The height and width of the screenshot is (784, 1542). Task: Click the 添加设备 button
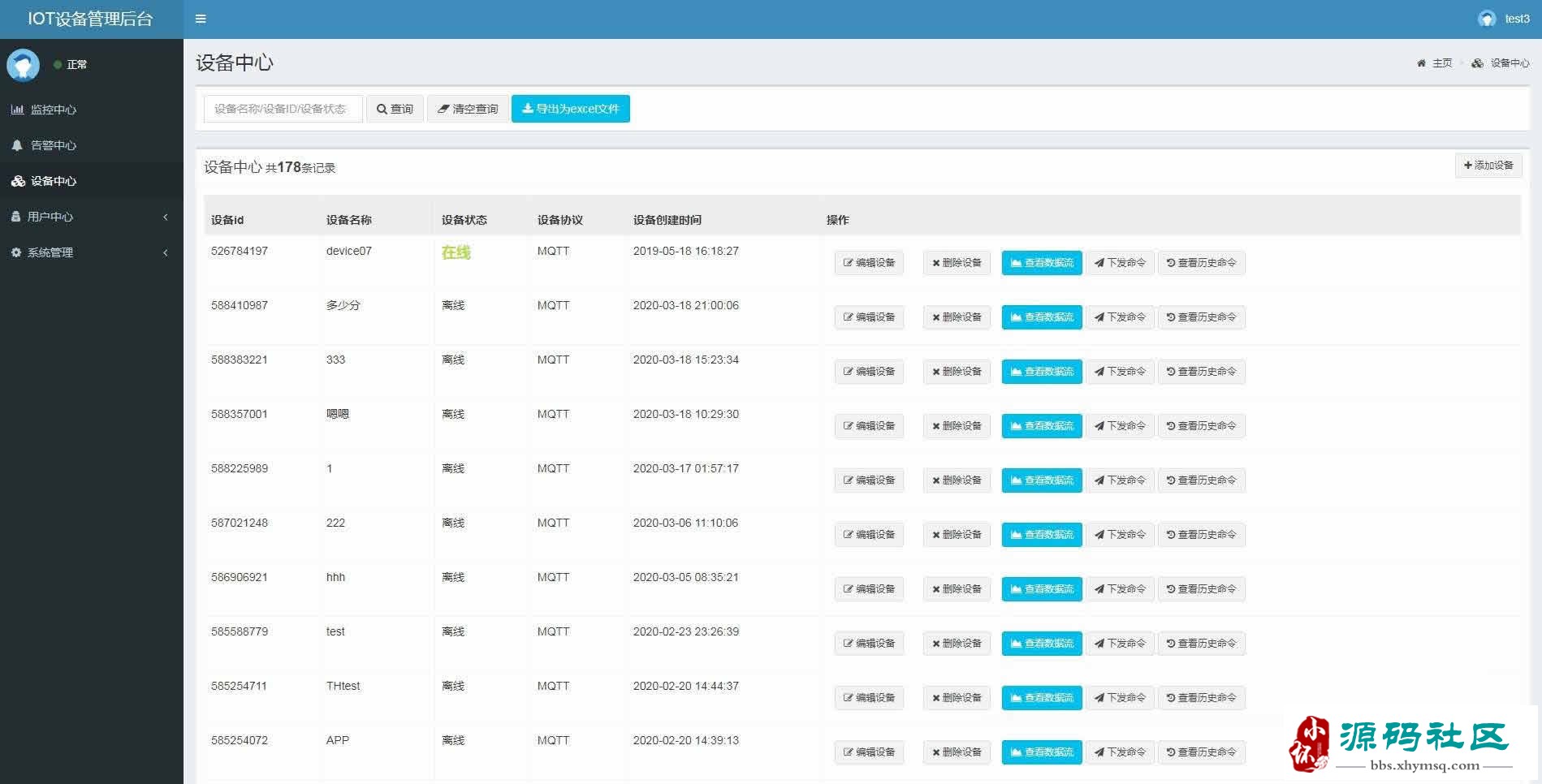tap(1488, 166)
